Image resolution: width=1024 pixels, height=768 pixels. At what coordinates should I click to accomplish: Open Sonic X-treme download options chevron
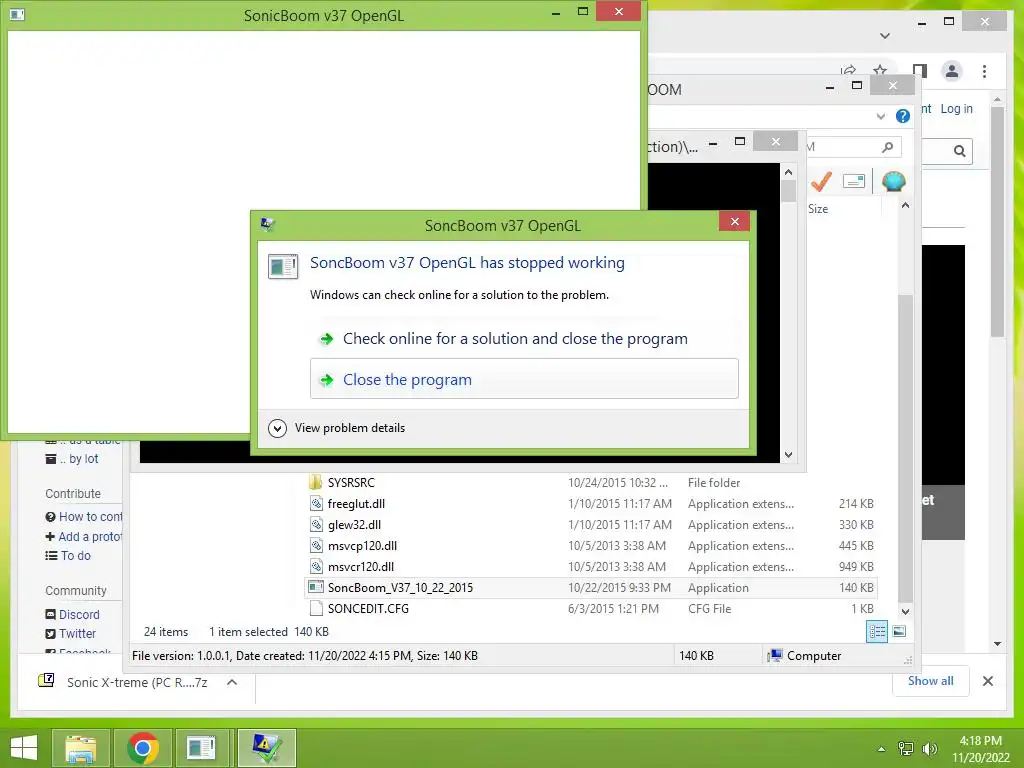232,682
